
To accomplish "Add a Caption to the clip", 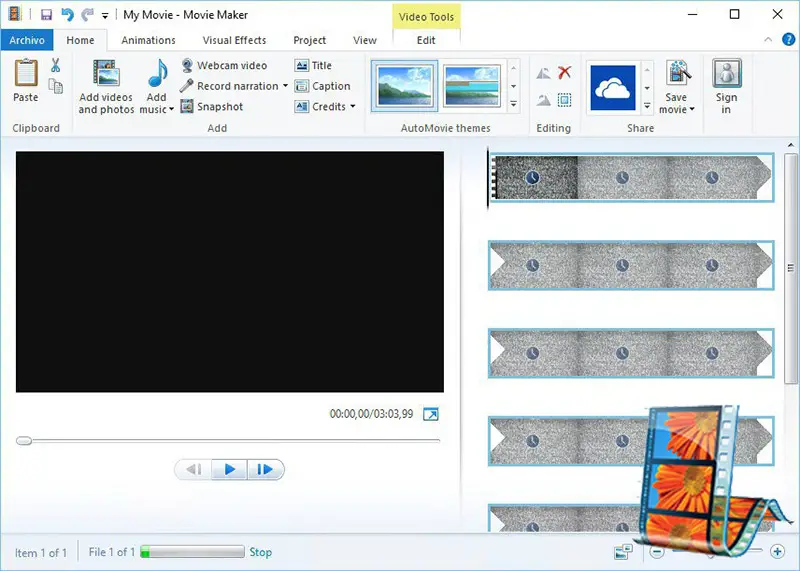I will [x=323, y=86].
